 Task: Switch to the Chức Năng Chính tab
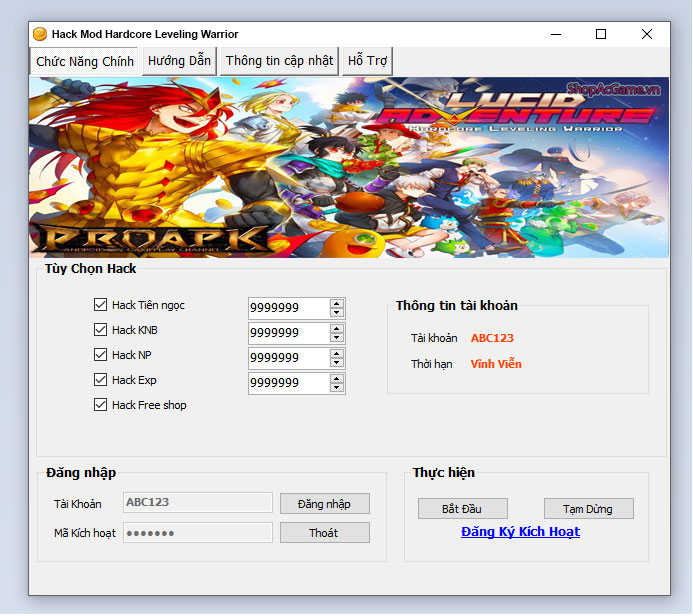(85, 61)
